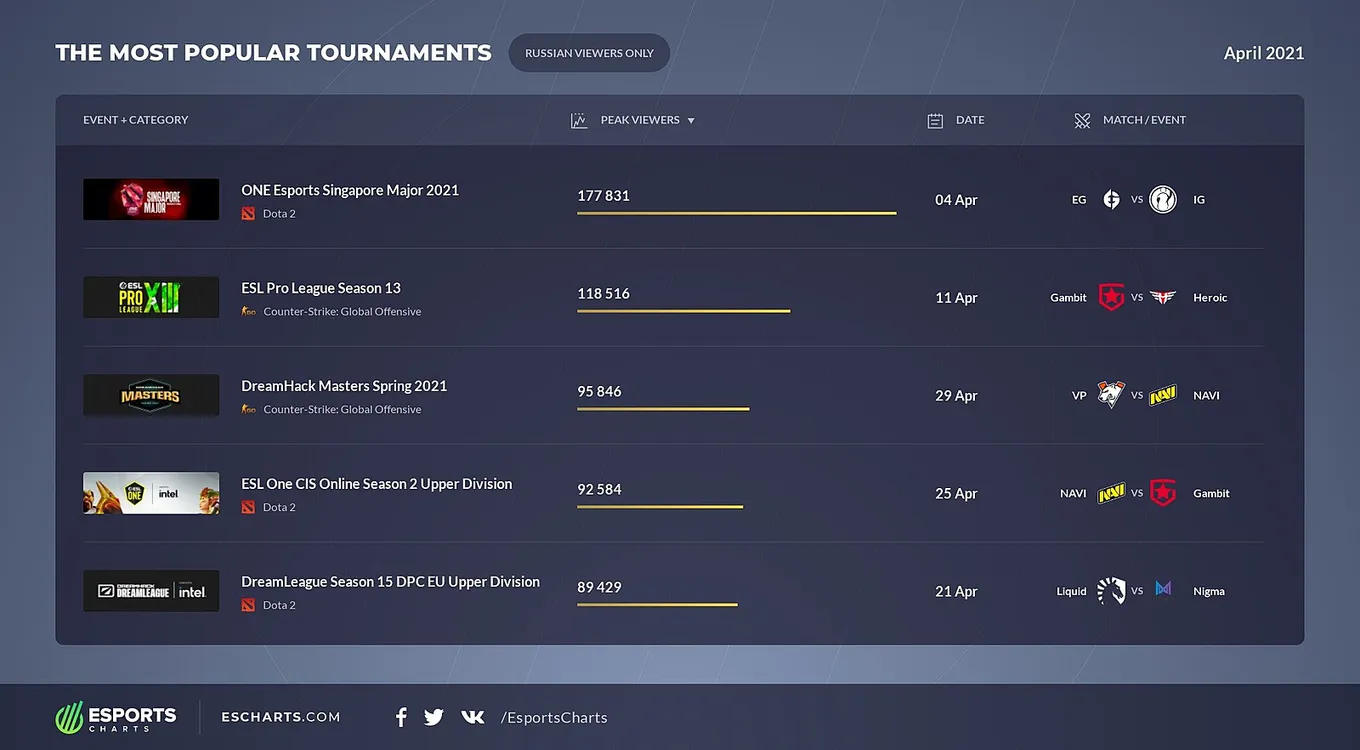
Task: Click the Dota 2 icon under DreamLeague Season 15
Action: coord(248,606)
